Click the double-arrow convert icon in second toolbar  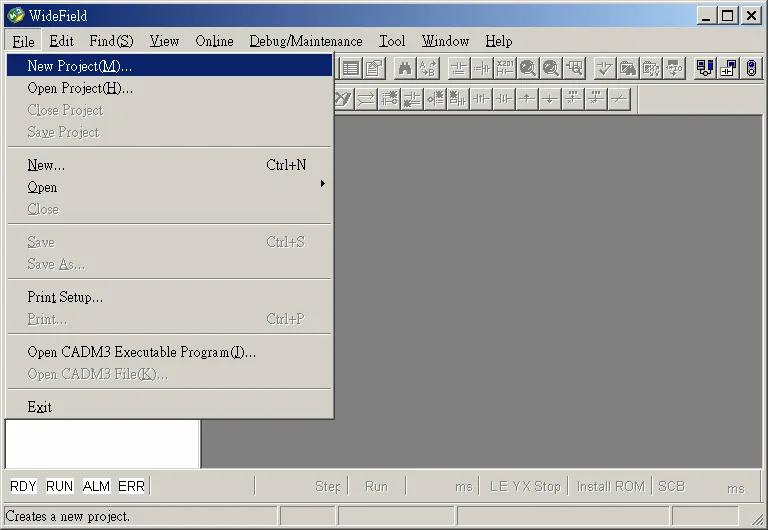365,99
